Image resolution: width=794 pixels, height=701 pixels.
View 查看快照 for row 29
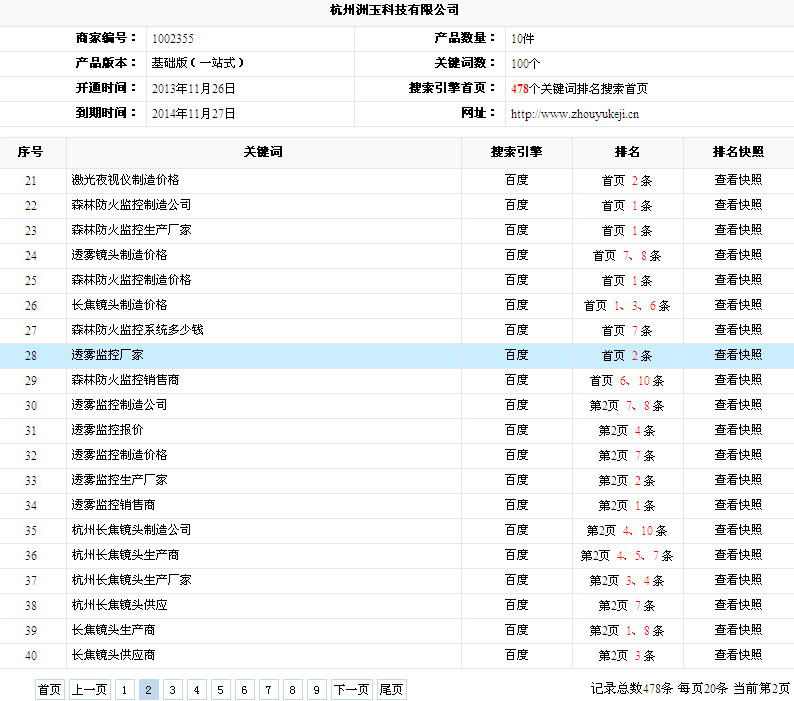click(x=738, y=380)
